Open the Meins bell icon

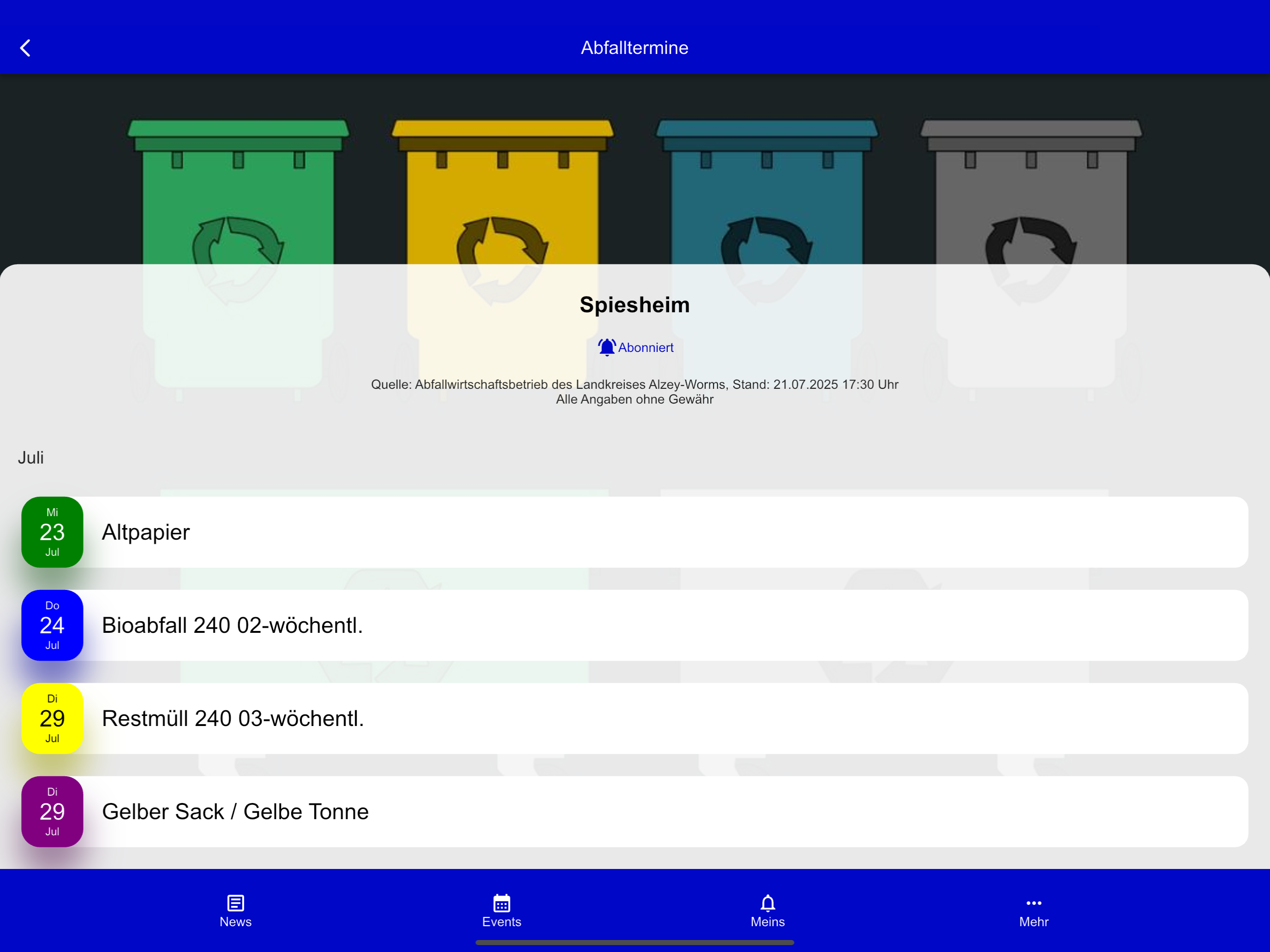pyautogui.click(x=767, y=903)
